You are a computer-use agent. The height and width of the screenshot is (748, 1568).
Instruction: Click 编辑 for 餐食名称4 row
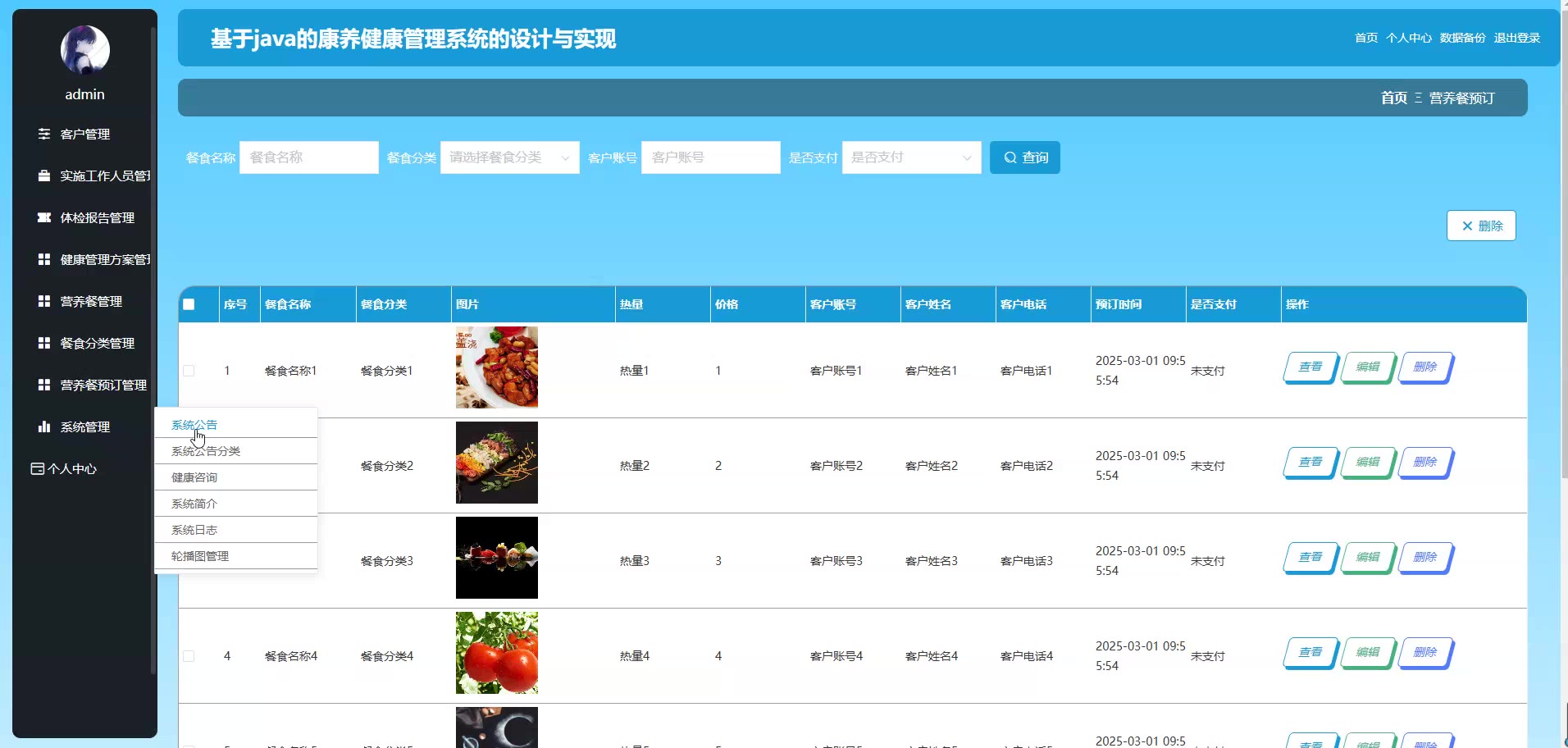click(x=1368, y=653)
